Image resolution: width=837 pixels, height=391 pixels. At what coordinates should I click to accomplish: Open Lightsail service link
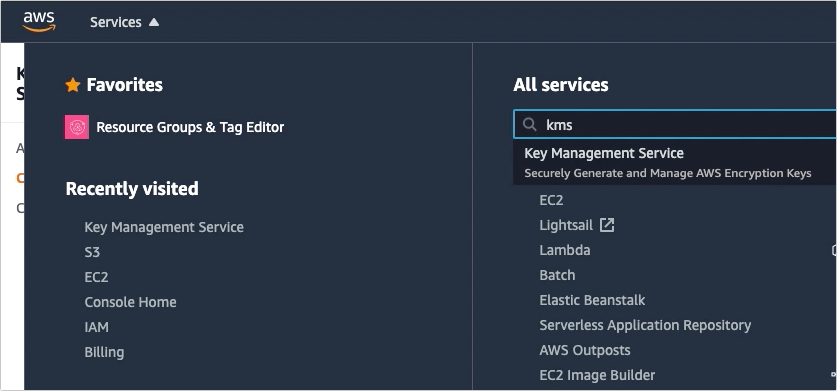pos(566,225)
